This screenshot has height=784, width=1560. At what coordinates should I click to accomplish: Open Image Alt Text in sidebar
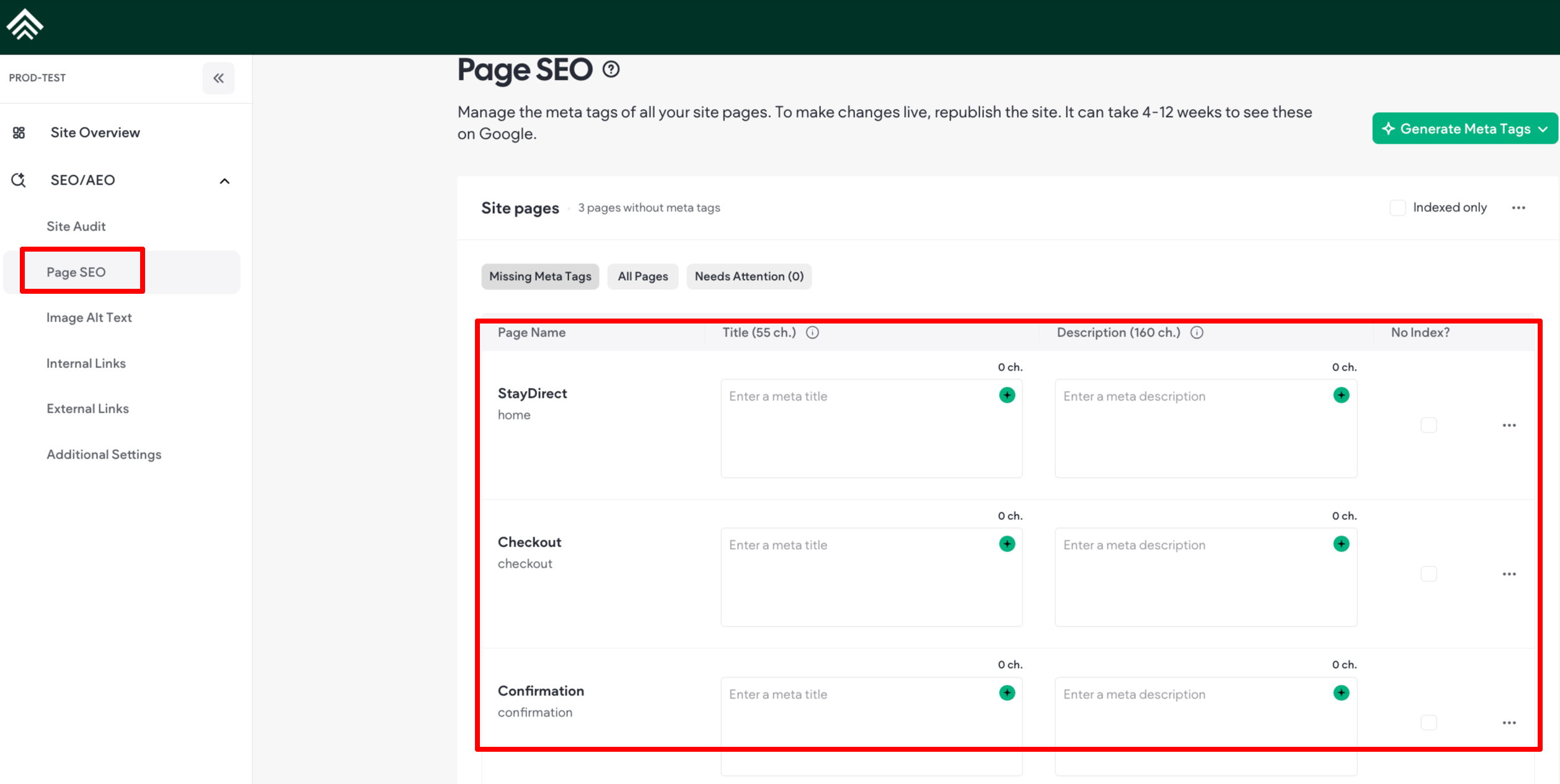(x=89, y=317)
